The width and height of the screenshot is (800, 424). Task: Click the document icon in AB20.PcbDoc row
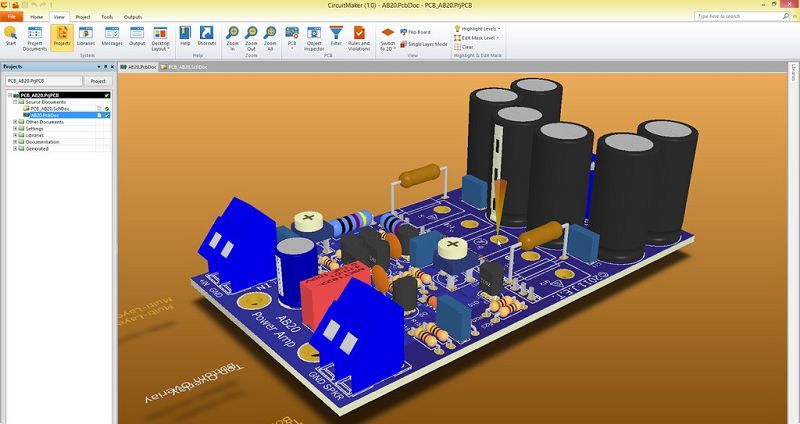tap(99, 115)
